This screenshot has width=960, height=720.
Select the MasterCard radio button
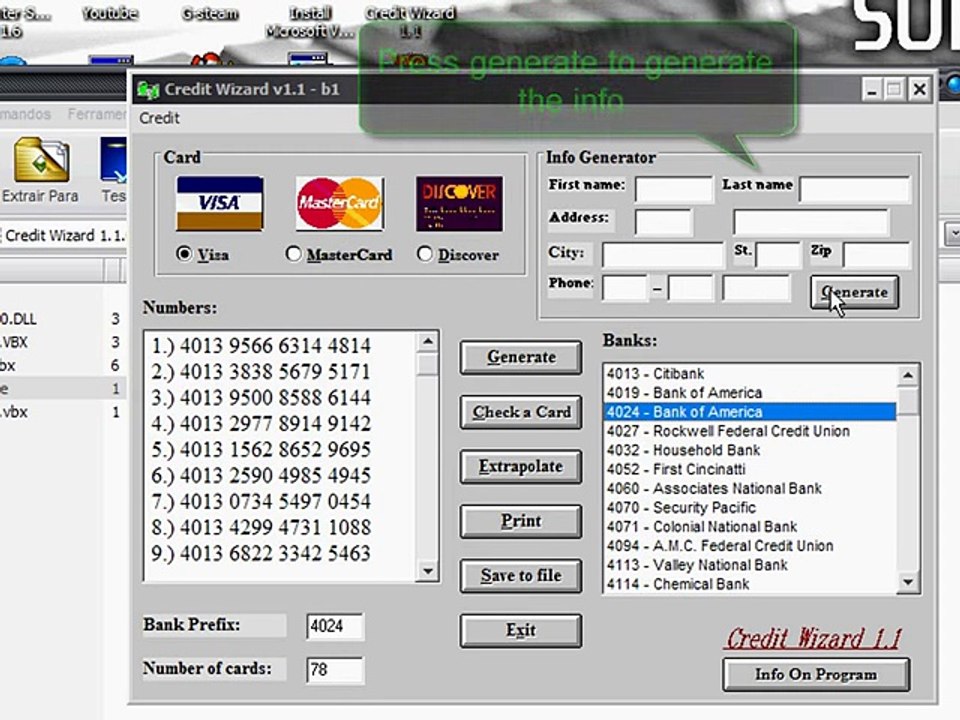tap(293, 253)
